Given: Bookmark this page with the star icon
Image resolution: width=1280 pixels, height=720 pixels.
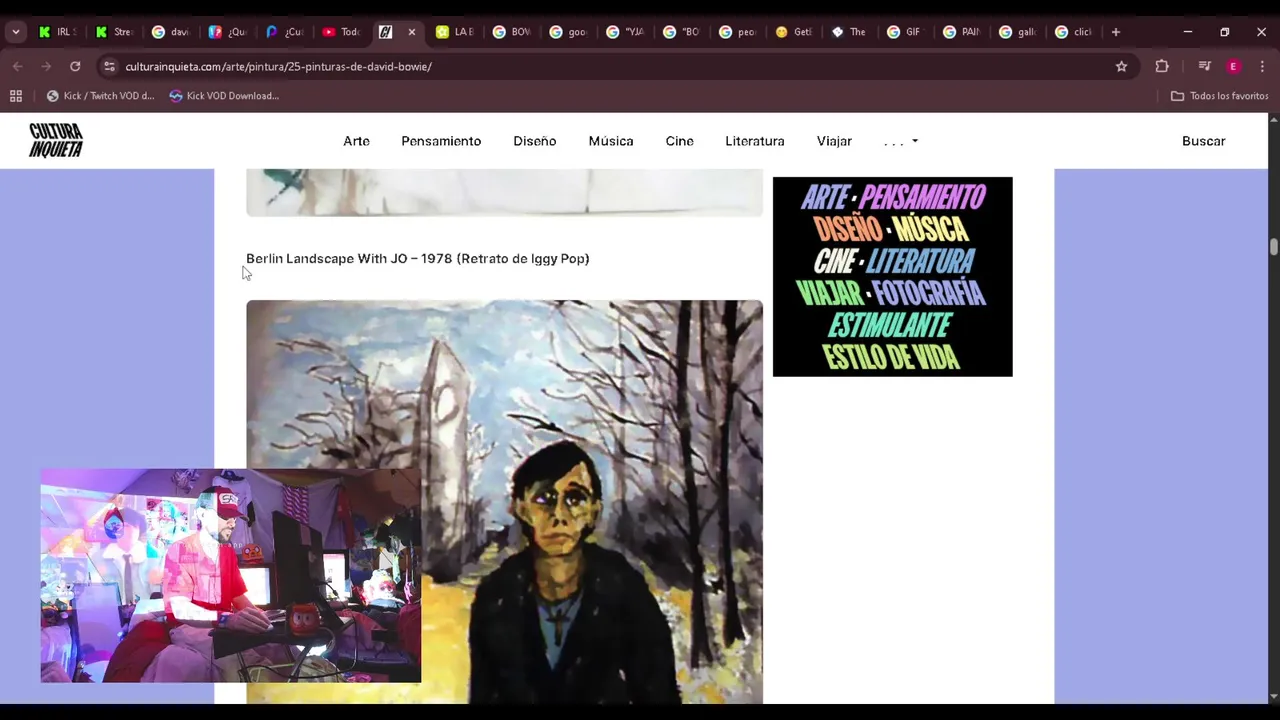Looking at the screenshot, I should 1121,66.
